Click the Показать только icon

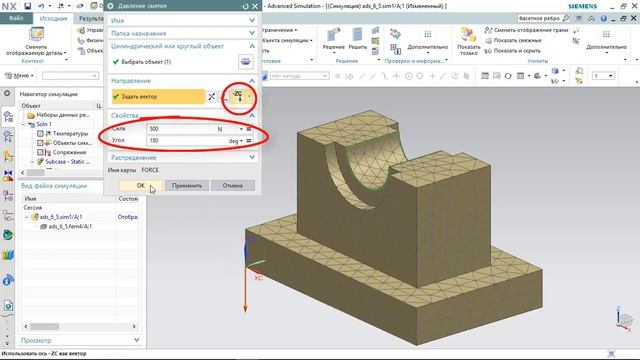coord(468,34)
